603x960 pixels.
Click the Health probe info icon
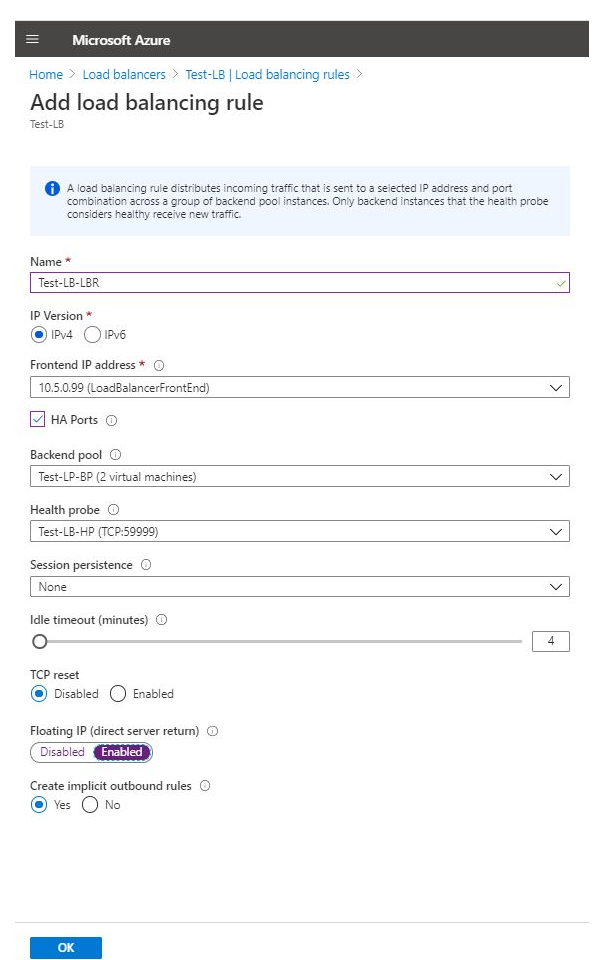pos(113,510)
